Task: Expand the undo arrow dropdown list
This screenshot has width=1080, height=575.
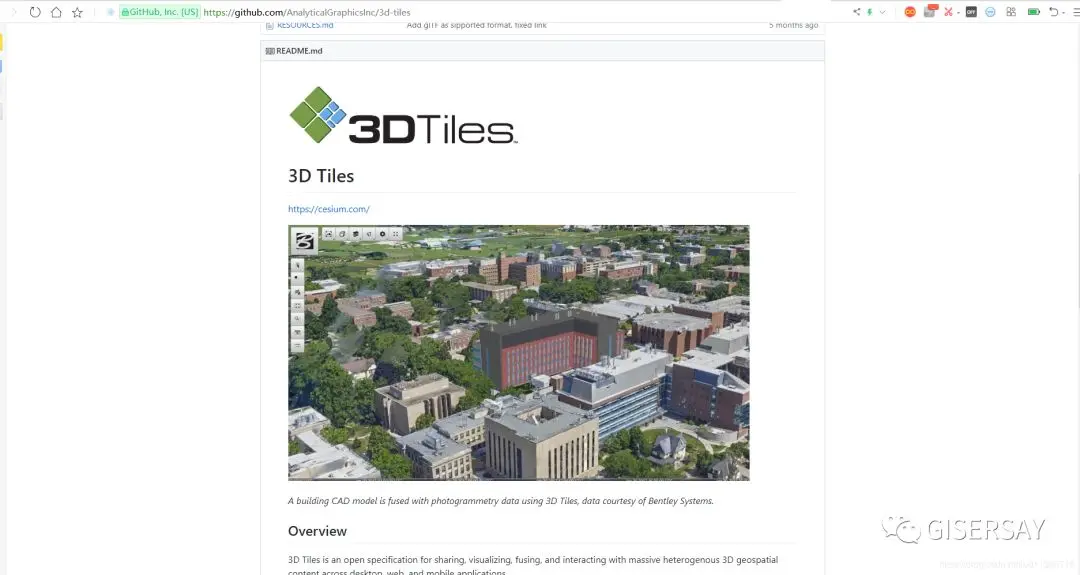Action: click(x=1063, y=12)
